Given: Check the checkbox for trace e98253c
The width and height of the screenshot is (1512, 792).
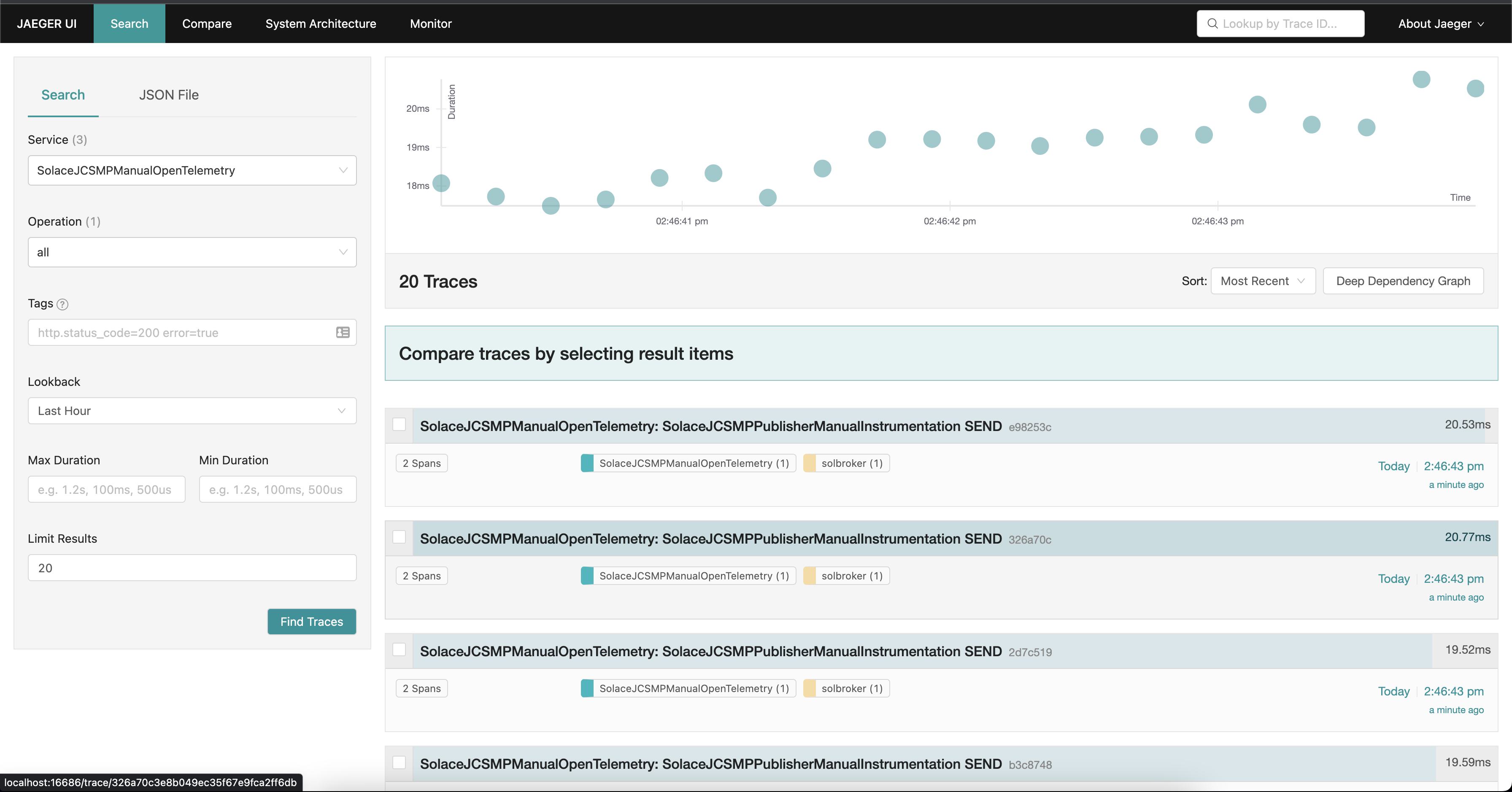Looking at the screenshot, I should (x=399, y=424).
